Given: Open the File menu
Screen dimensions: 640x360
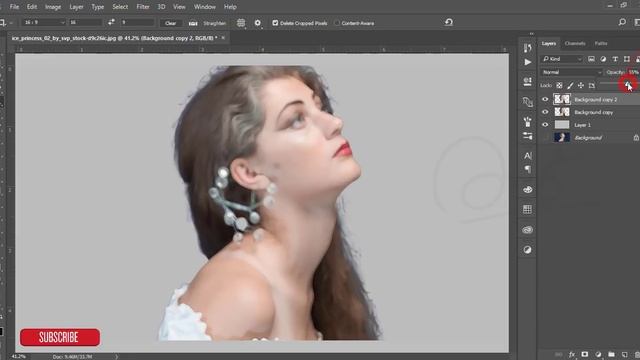Looking at the screenshot, I should pos(14,7).
